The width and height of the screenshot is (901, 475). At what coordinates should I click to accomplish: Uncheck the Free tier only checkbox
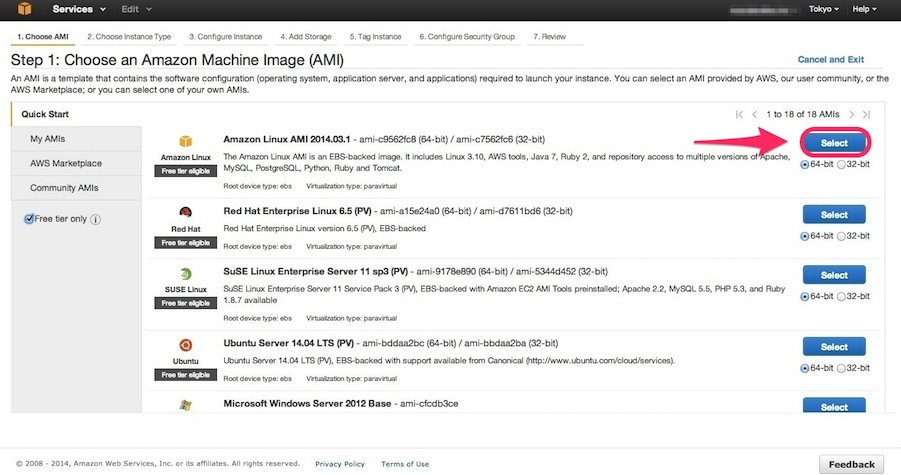click(29, 219)
